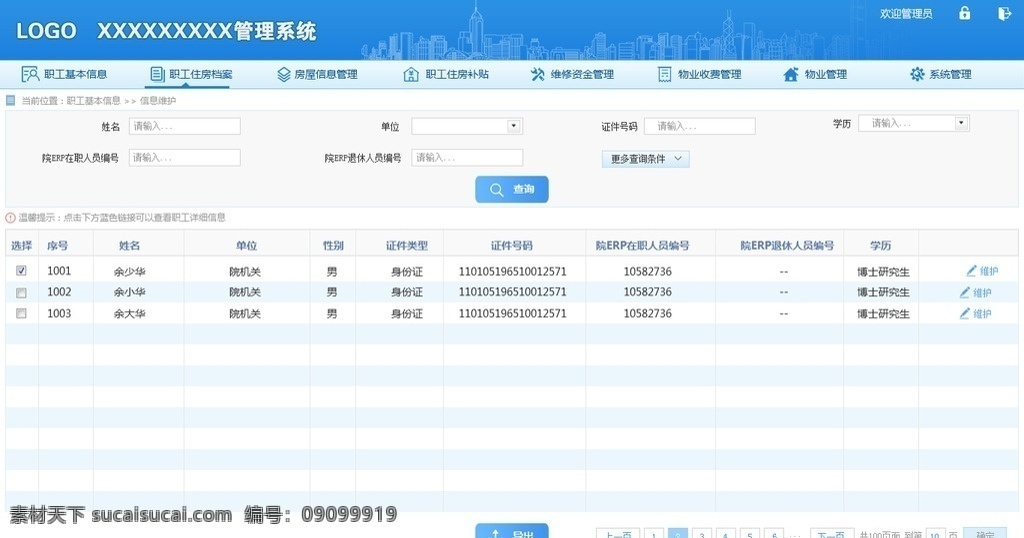Open 物业收费管理 tab
Screen dimensions: 1024x538
click(699, 74)
